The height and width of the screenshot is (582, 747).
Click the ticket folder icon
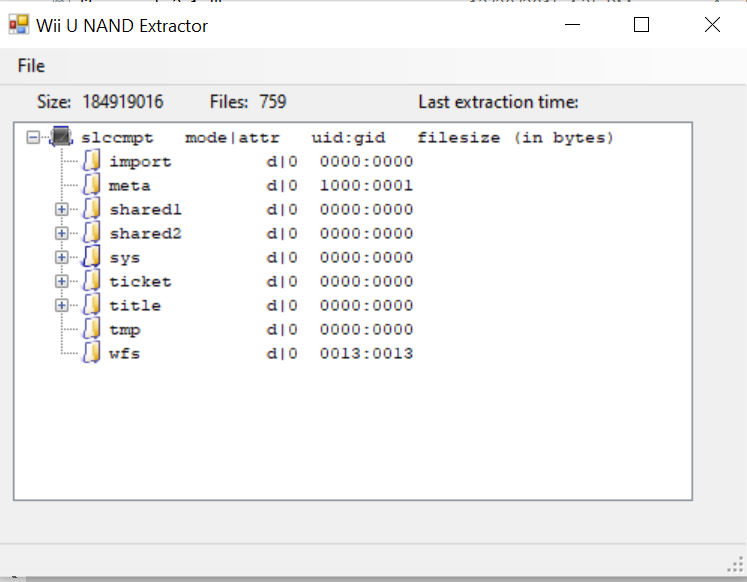(91, 281)
